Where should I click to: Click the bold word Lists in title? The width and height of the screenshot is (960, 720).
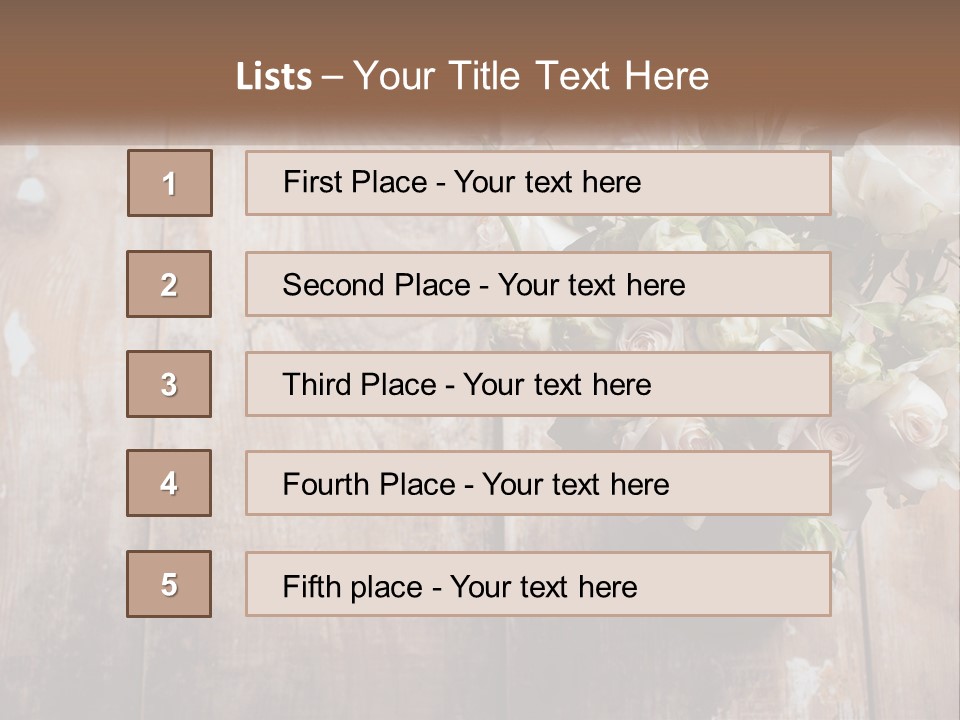pos(274,77)
